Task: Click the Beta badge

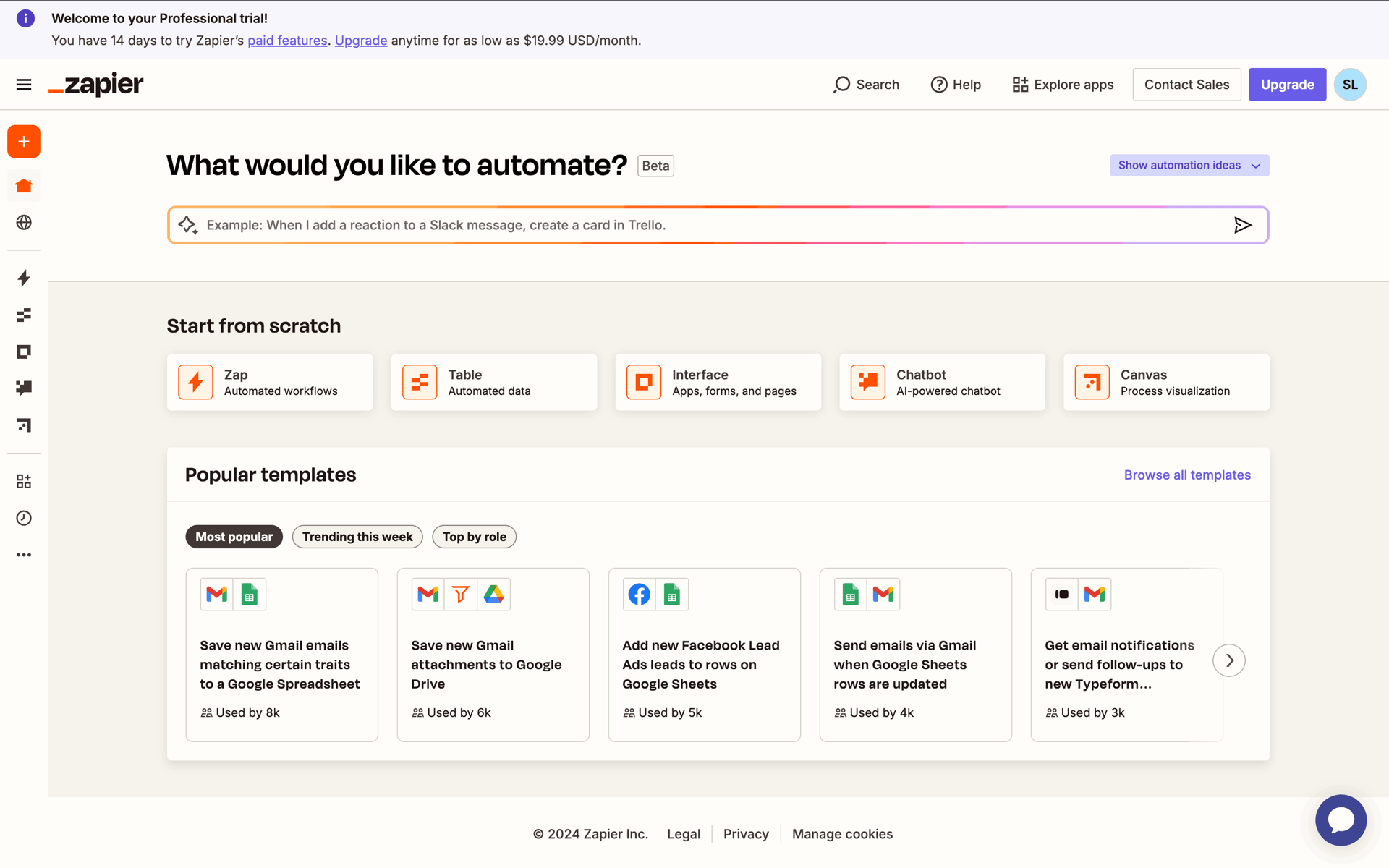Action: [655, 166]
